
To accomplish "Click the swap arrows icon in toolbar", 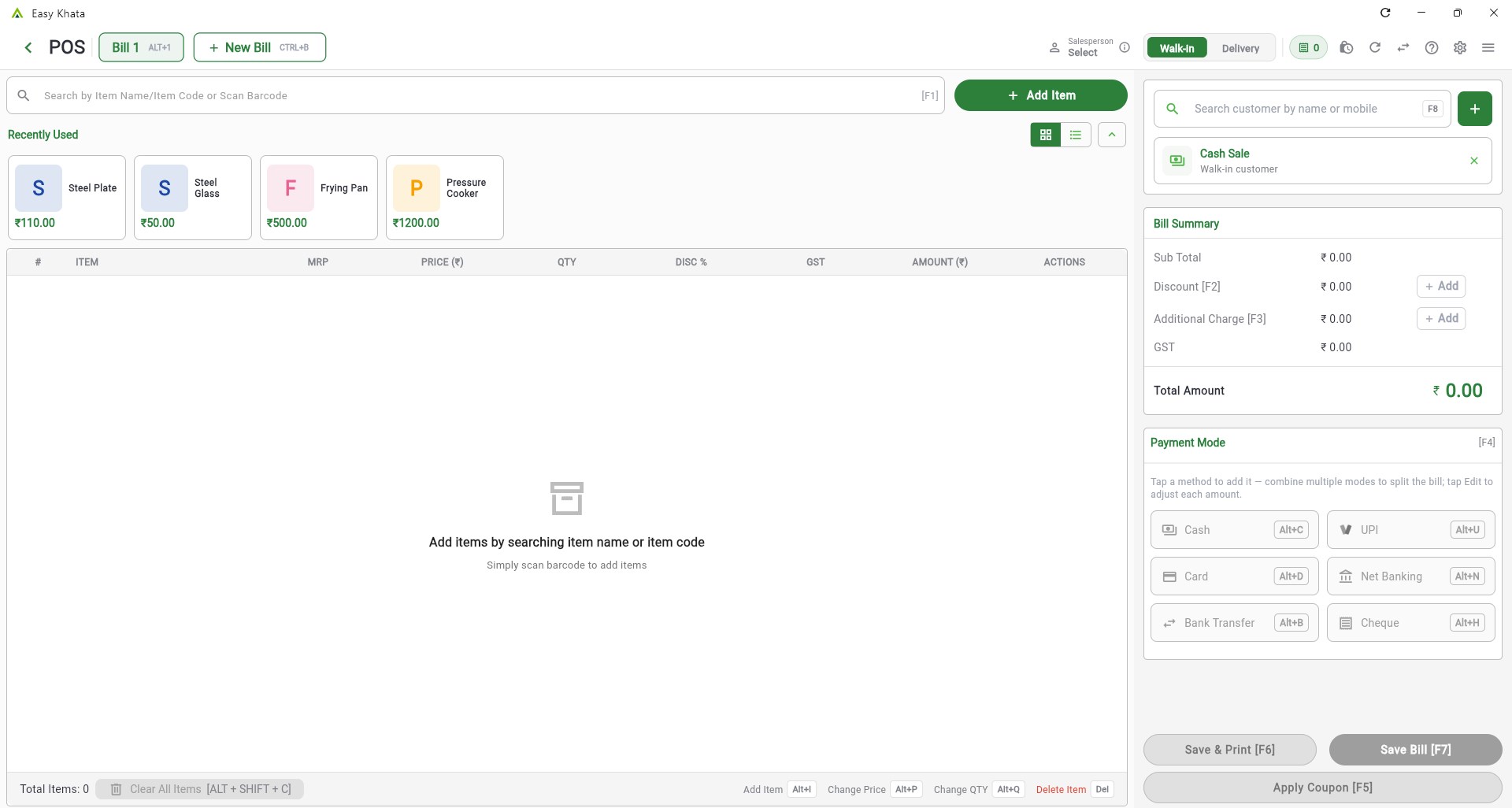I will 1403,48.
